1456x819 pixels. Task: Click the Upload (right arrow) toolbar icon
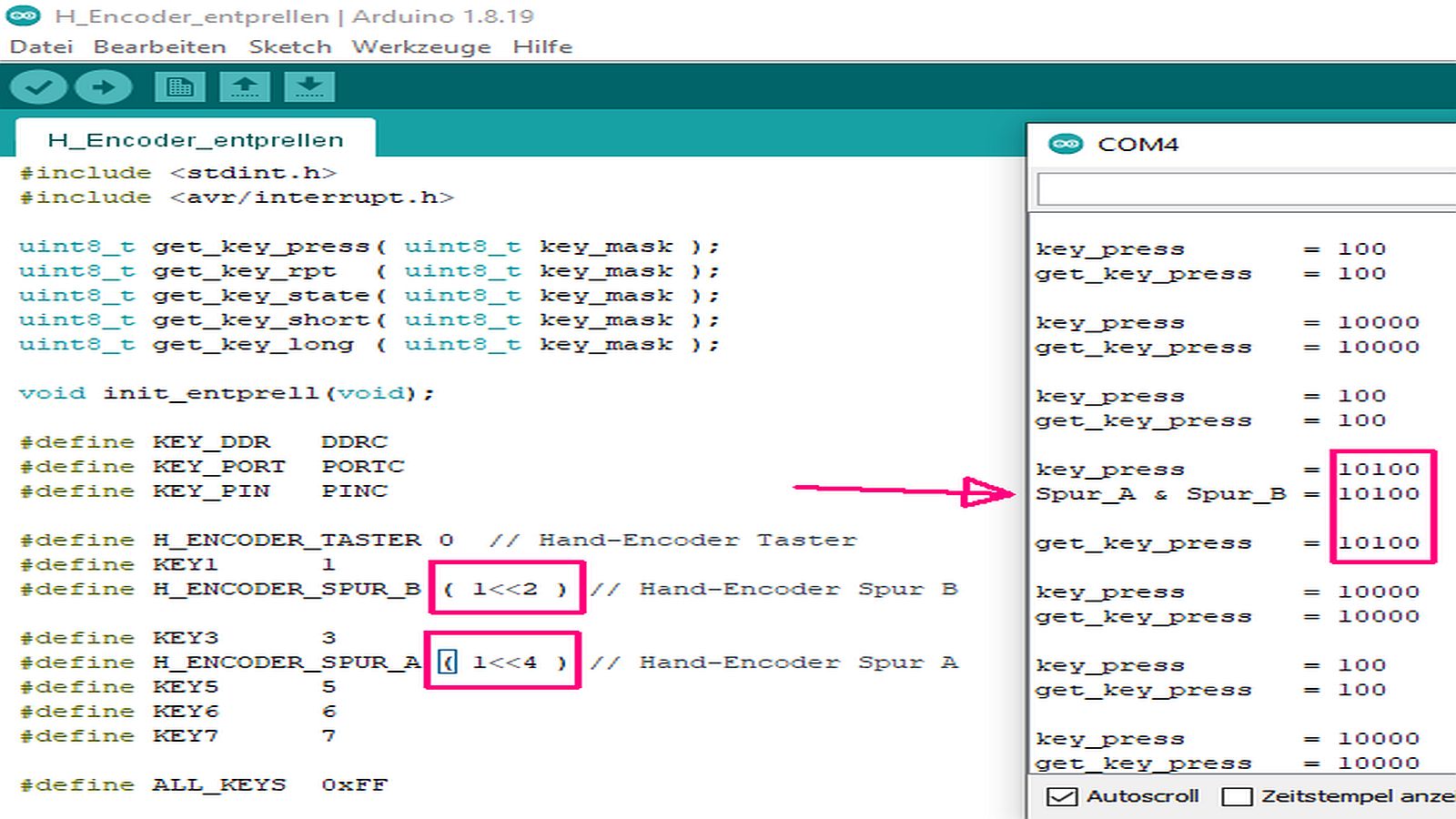pyautogui.click(x=104, y=87)
